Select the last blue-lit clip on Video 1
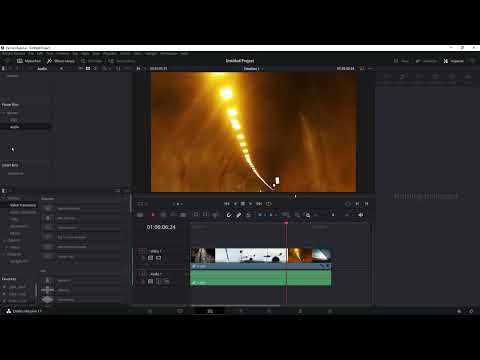This screenshot has width=480, height=360. 322,255
